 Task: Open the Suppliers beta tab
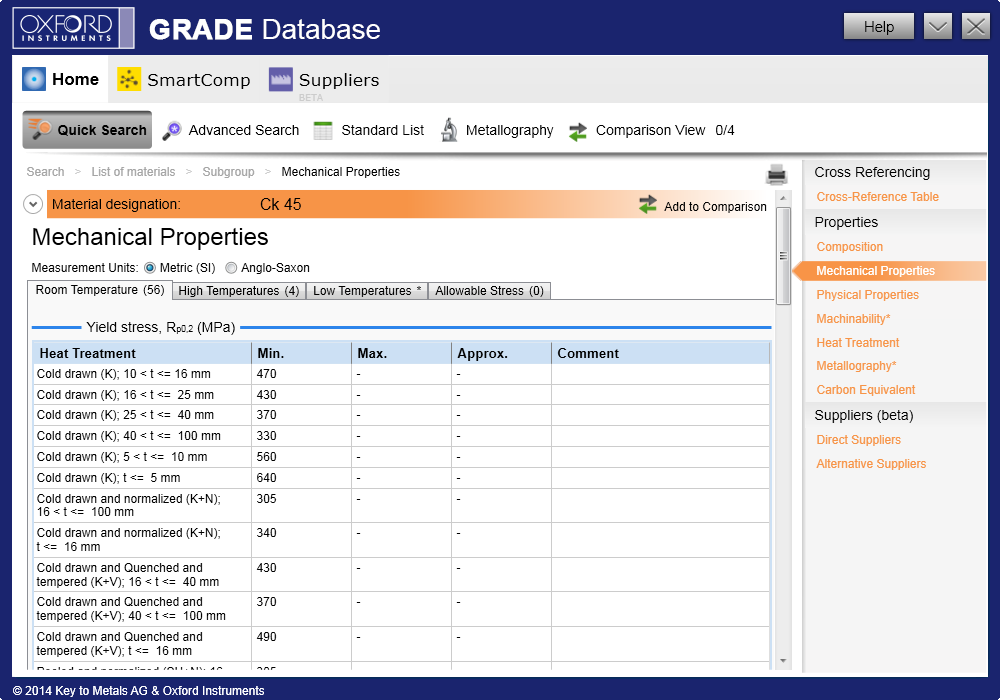pos(324,80)
